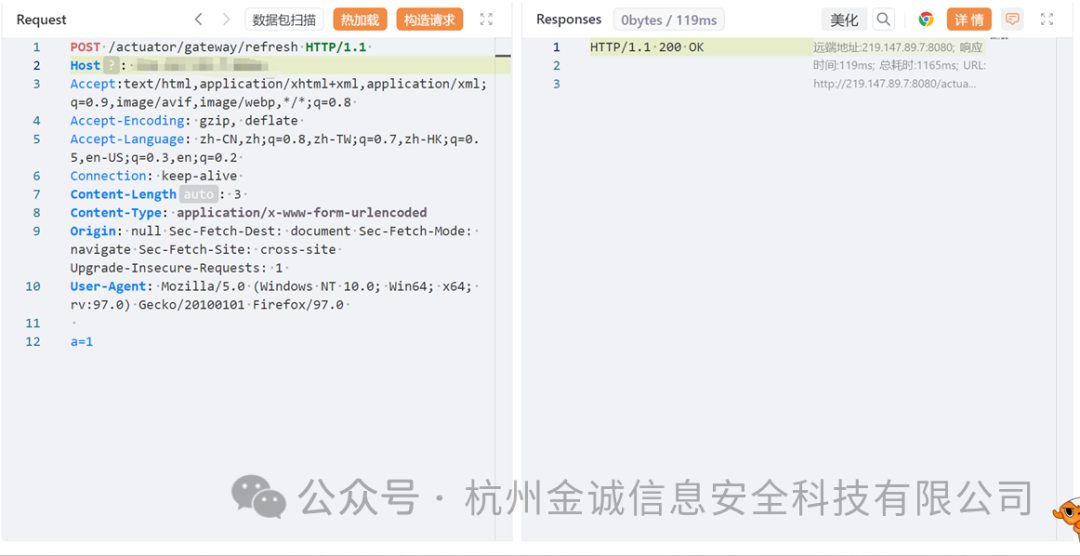Click the Content-Length auto tag
The width and height of the screenshot is (1080, 556).
tap(199, 194)
